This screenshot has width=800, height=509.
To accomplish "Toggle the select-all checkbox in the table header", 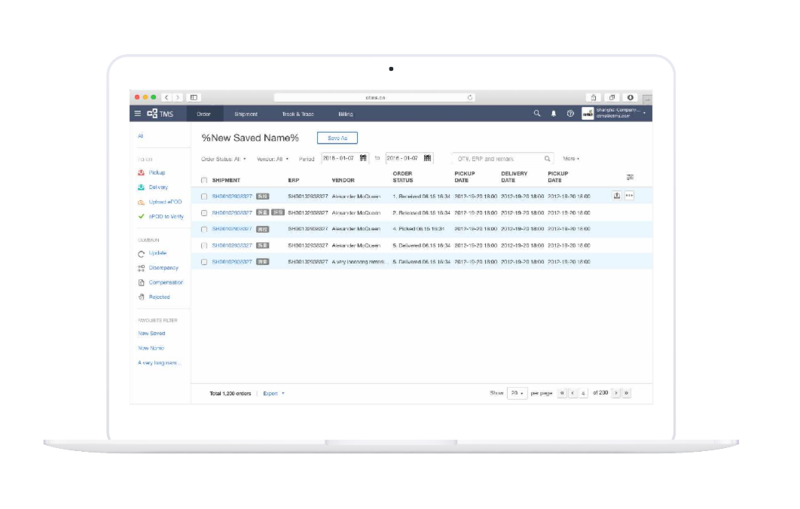I will pyautogui.click(x=204, y=180).
